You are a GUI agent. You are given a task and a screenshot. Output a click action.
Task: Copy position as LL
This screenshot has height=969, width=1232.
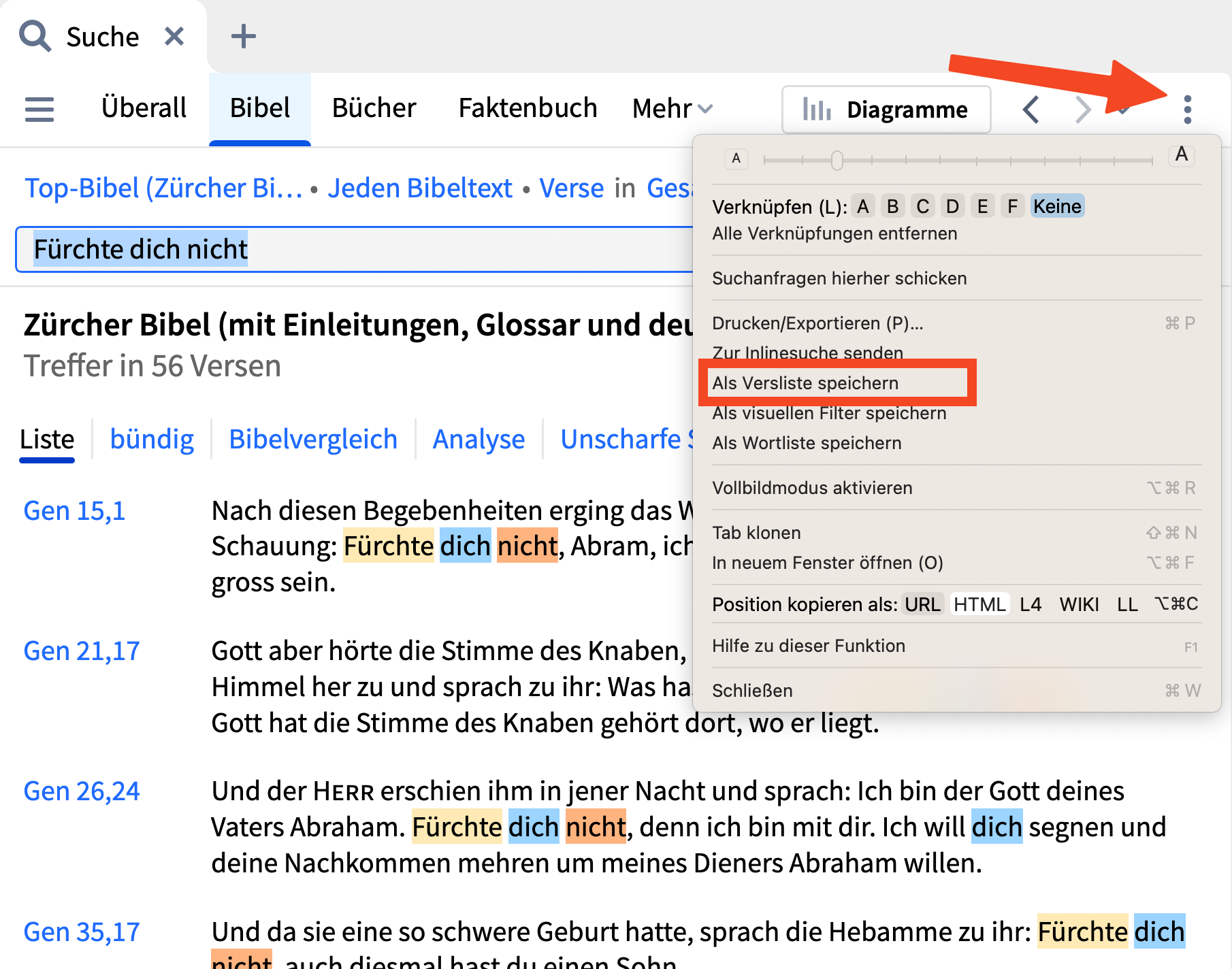pyautogui.click(x=1127, y=604)
